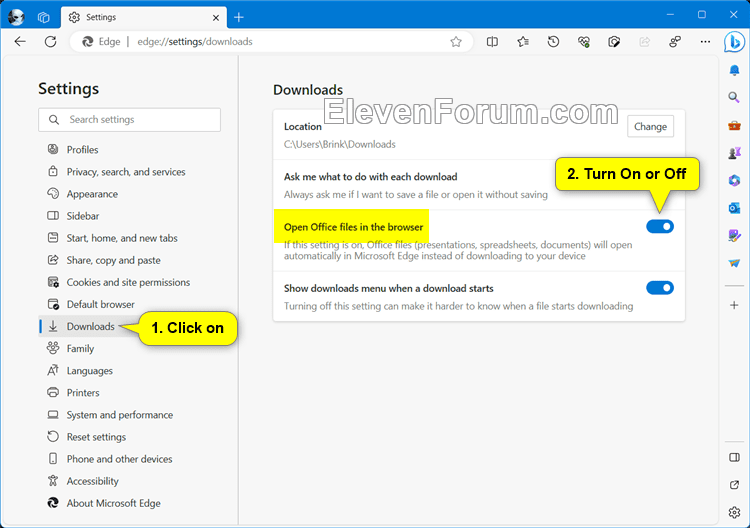Add this page to favorites star
The height and width of the screenshot is (528, 750).
point(456,42)
